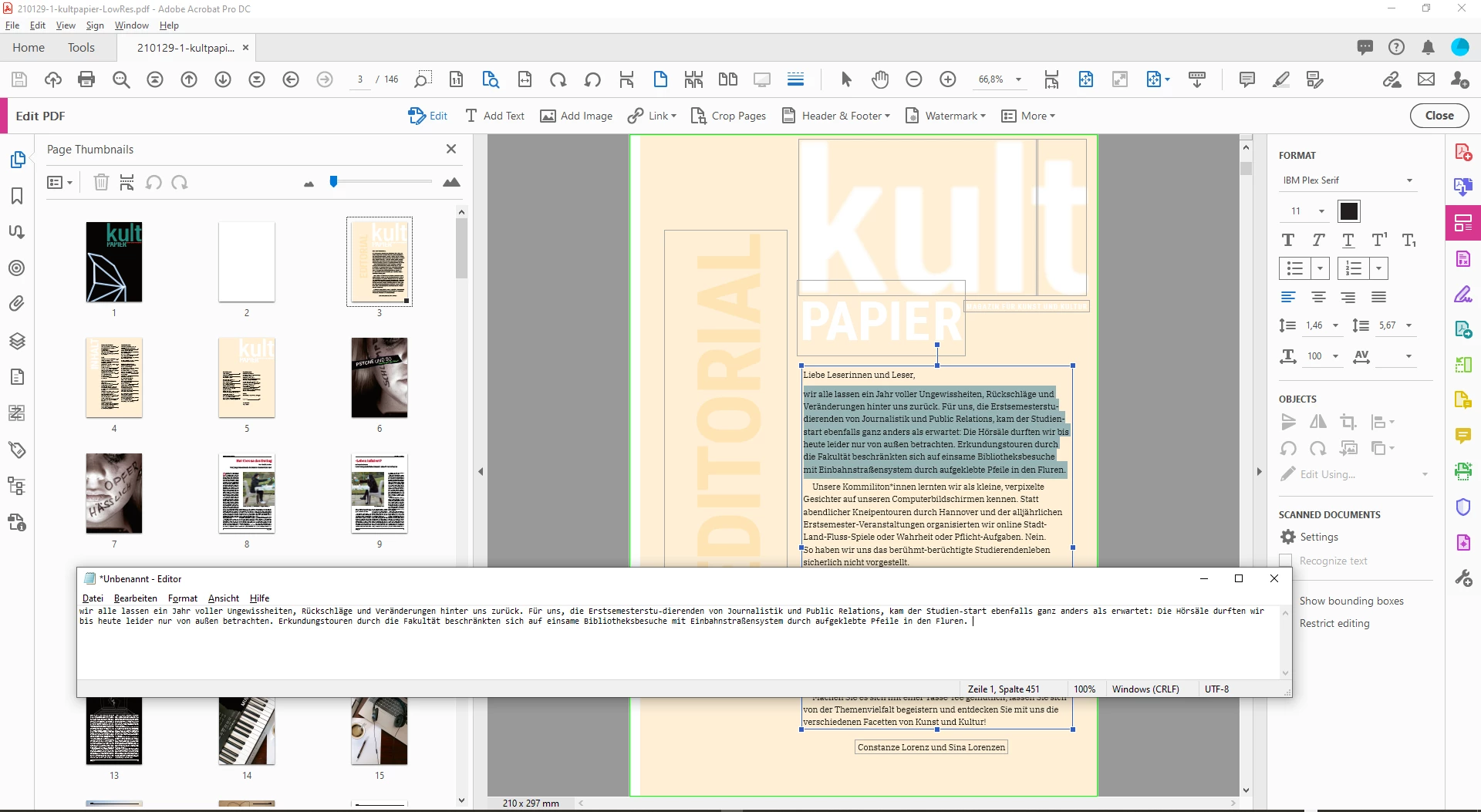1481x812 pixels.
Task: Justify the paragraph text
Action: [1378, 298]
